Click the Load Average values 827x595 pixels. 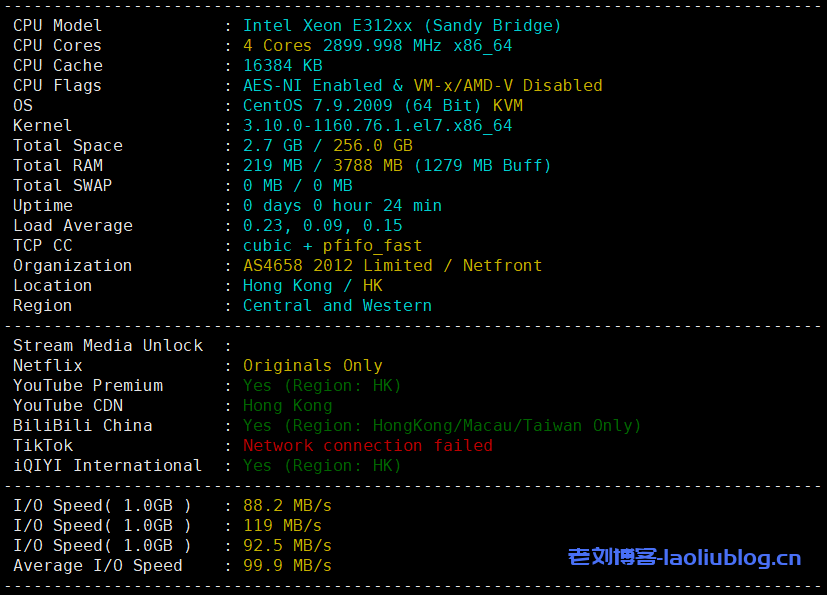(x=322, y=226)
